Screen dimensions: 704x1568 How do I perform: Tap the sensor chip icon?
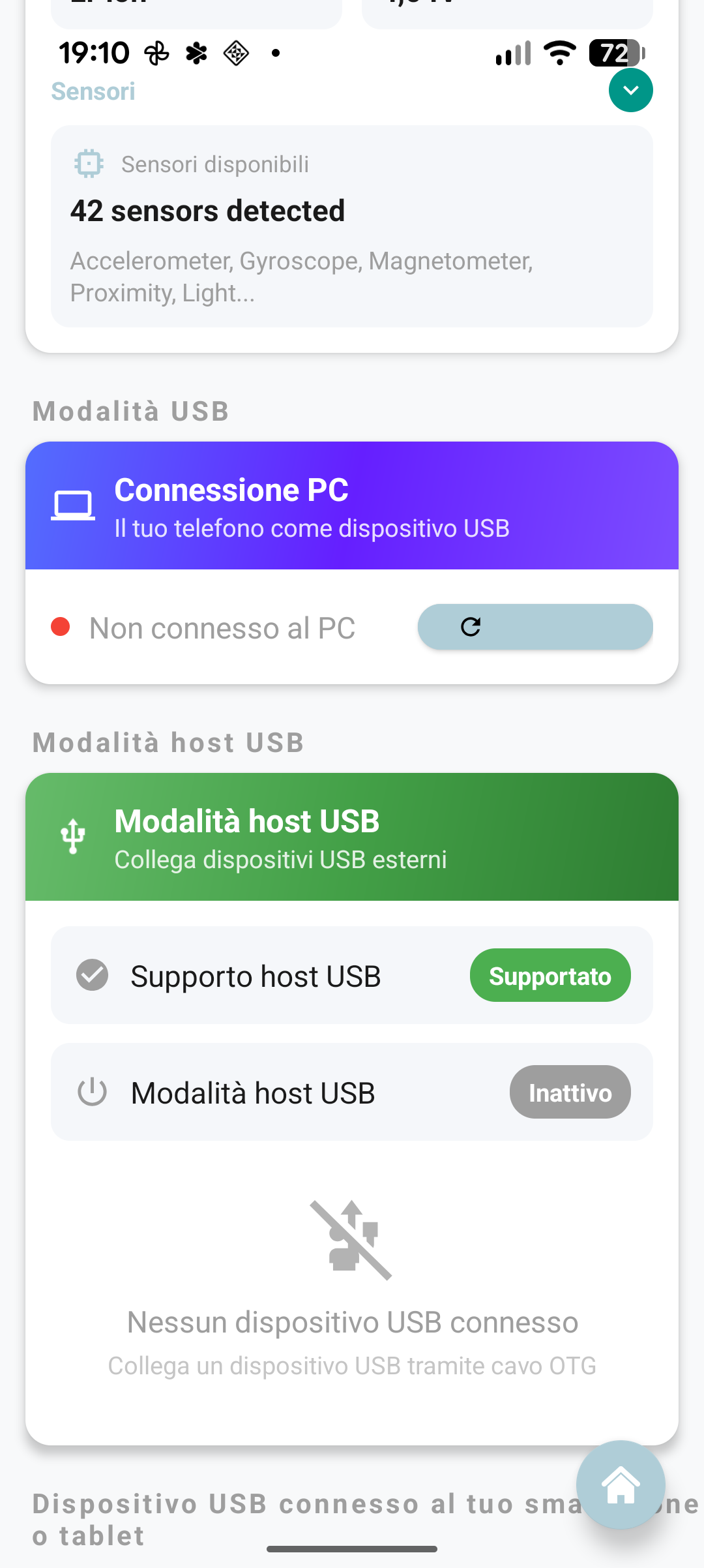tap(89, 164)
